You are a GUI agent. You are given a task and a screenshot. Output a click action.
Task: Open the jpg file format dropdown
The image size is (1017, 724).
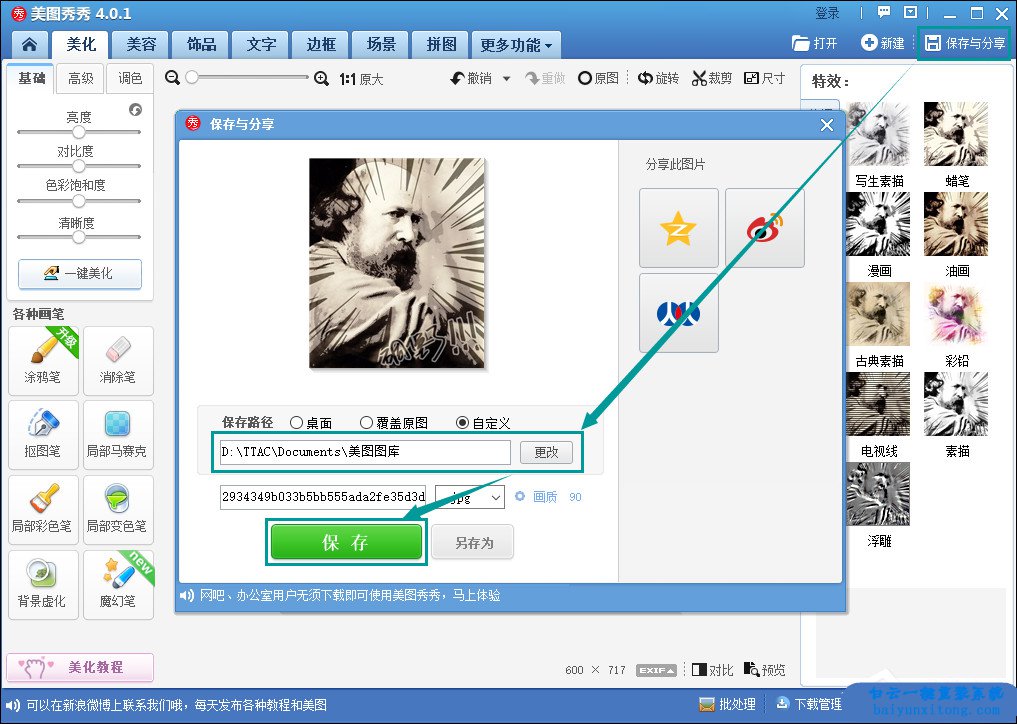click(470, 497)
